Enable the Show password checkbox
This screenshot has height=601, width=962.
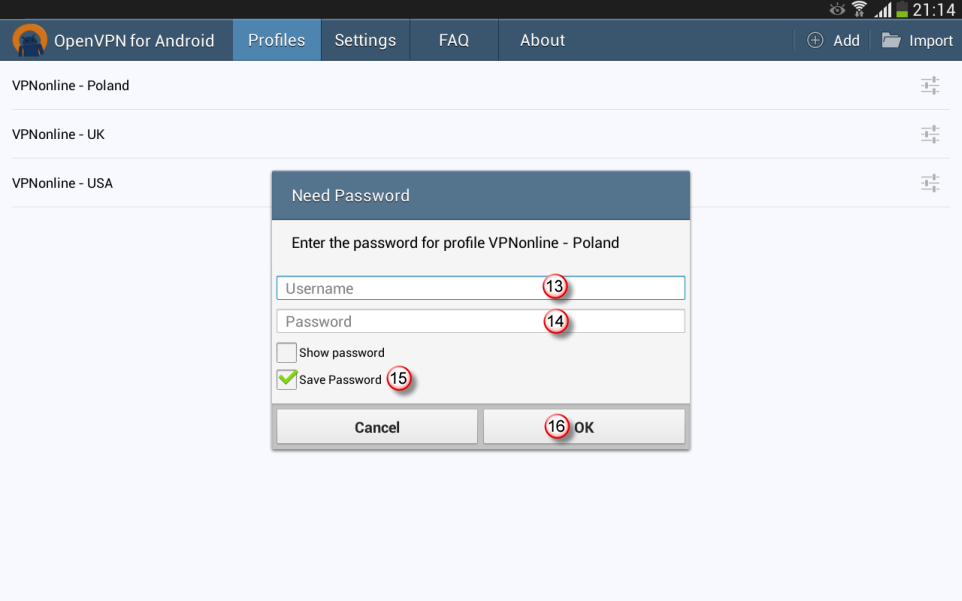pos(287,353)
